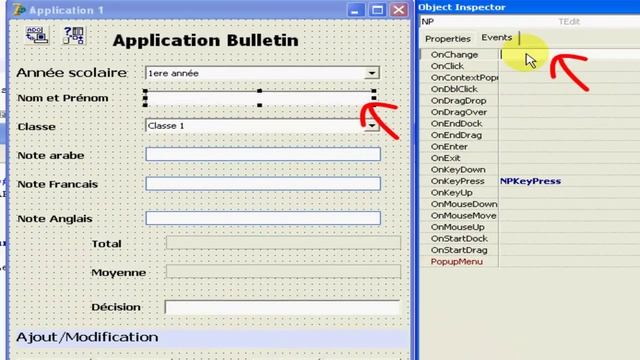Select the Nom et Prénom edit field
Viewport: 640px width, 360px height.
click(x=260, y=98)
